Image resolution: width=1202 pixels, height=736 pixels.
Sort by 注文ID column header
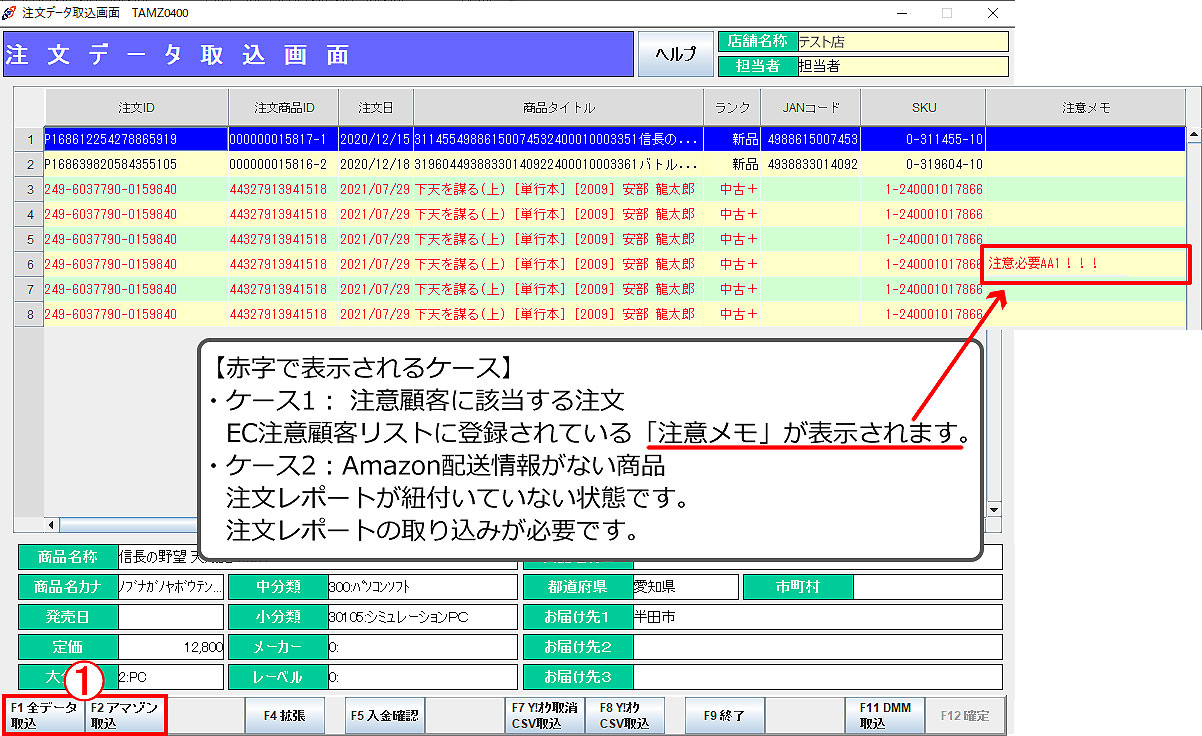(x=136, y=108)
